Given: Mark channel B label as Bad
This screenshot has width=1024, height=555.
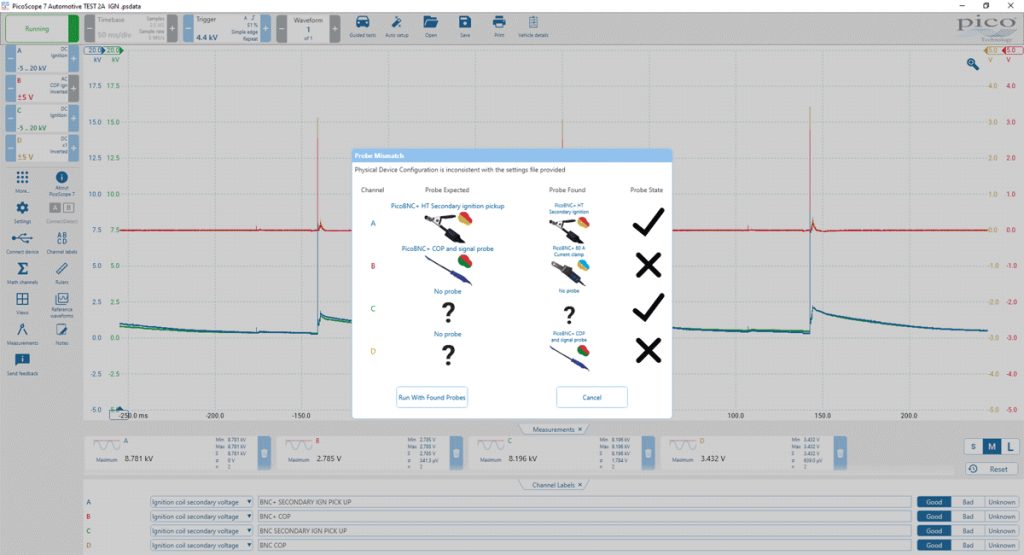Looking at the screenshot, I should click(968, 516).
